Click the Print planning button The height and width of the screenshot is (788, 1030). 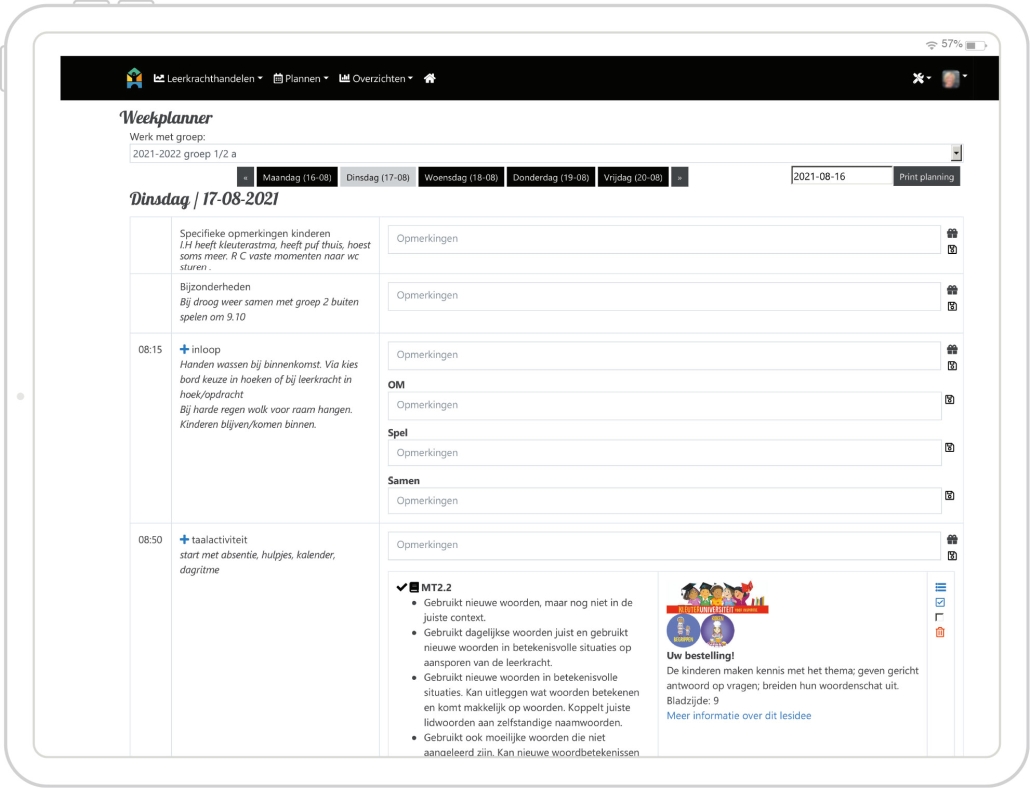point(926,177)
